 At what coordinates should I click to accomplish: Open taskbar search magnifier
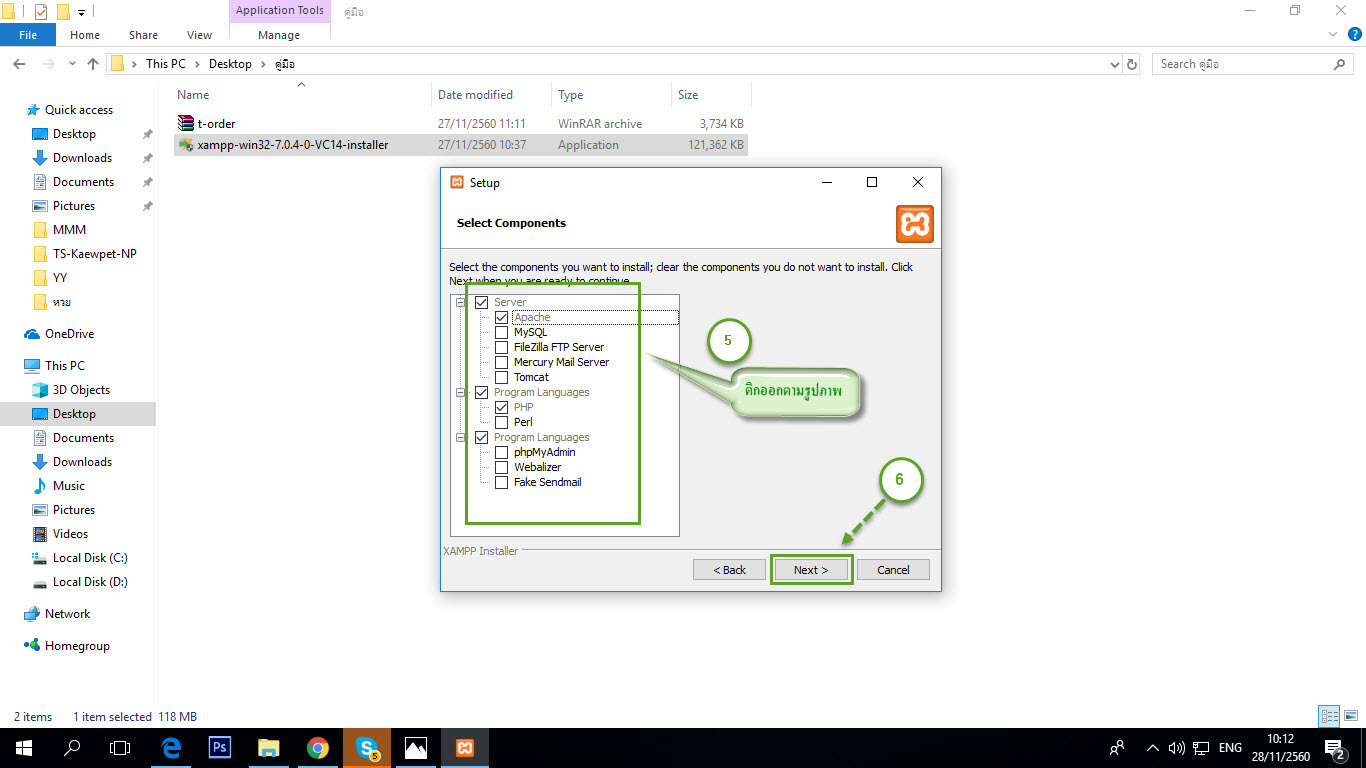coord(72,747)
